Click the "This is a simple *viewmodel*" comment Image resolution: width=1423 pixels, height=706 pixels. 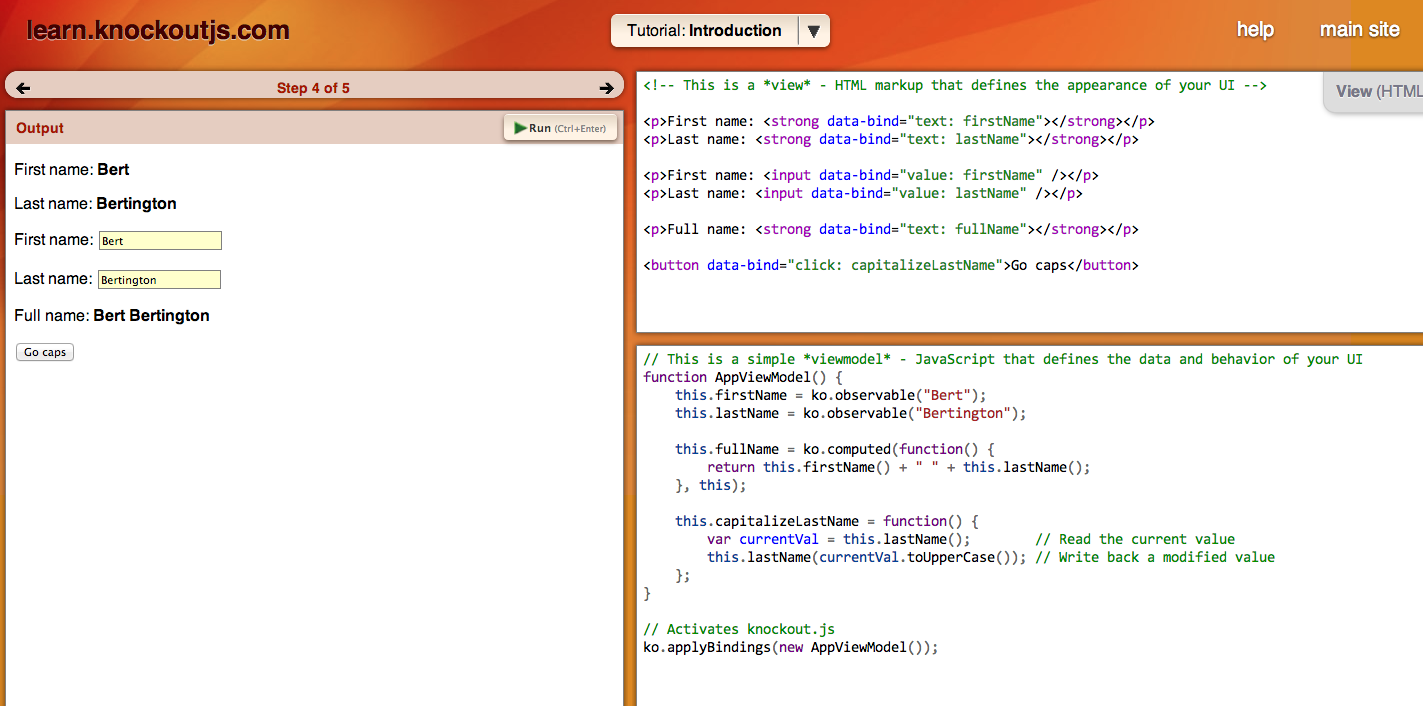click(1003, 360)
